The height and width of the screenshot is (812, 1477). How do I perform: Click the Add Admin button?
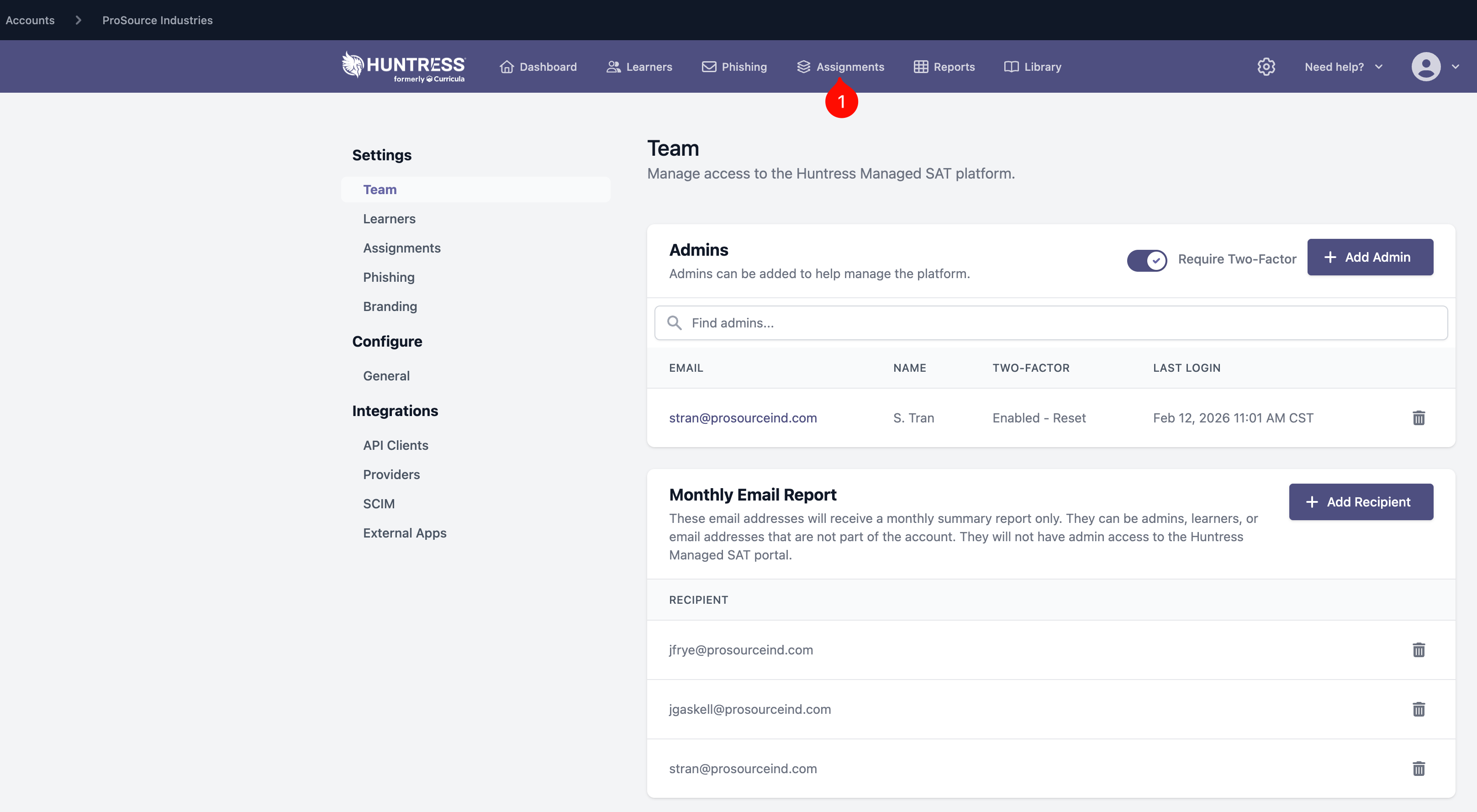coord(1370,257)
